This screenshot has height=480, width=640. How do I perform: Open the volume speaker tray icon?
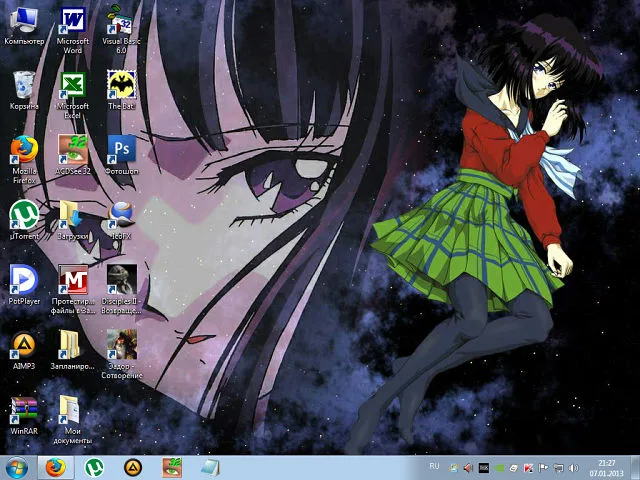click(x=573, y=468)
